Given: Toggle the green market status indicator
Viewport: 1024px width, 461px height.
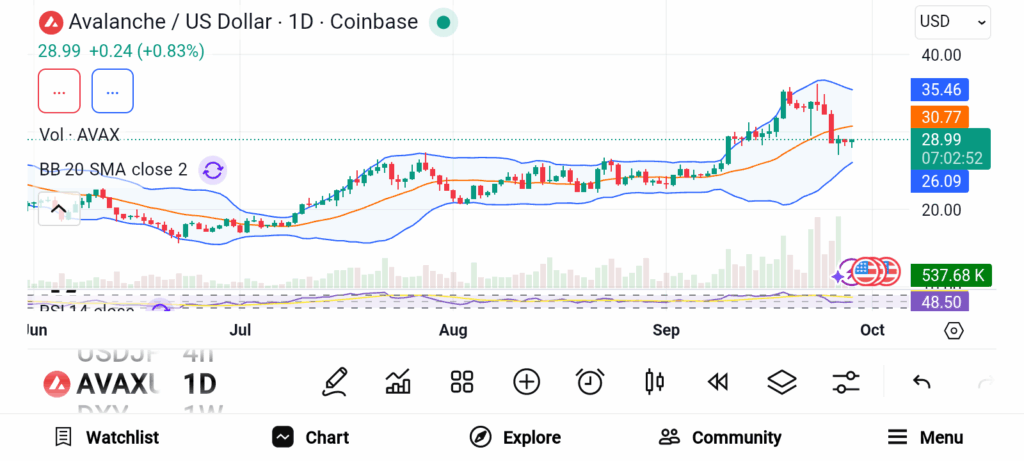Looking at the screenshot, I should pos(443,22).
